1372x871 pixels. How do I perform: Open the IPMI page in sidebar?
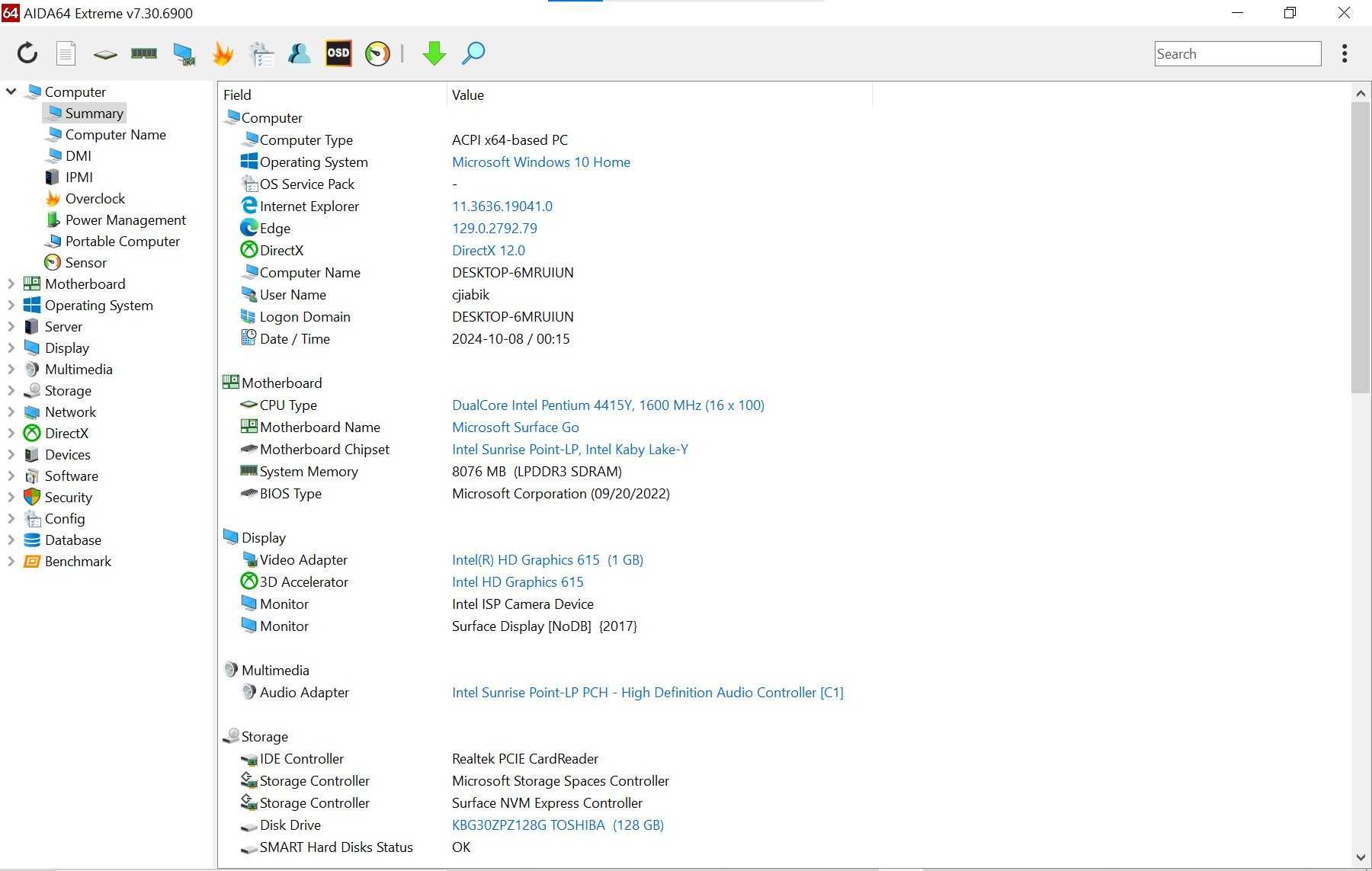click(x=79, y=177)
